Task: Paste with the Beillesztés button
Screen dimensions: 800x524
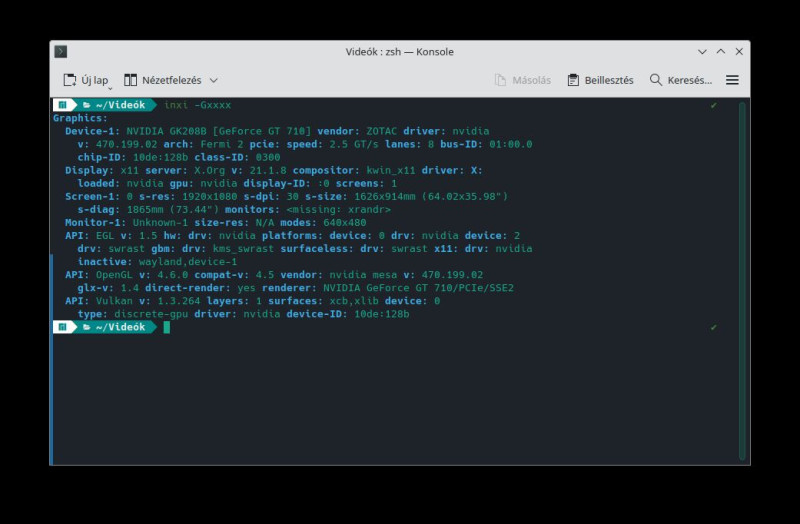Action: point(601,80)
